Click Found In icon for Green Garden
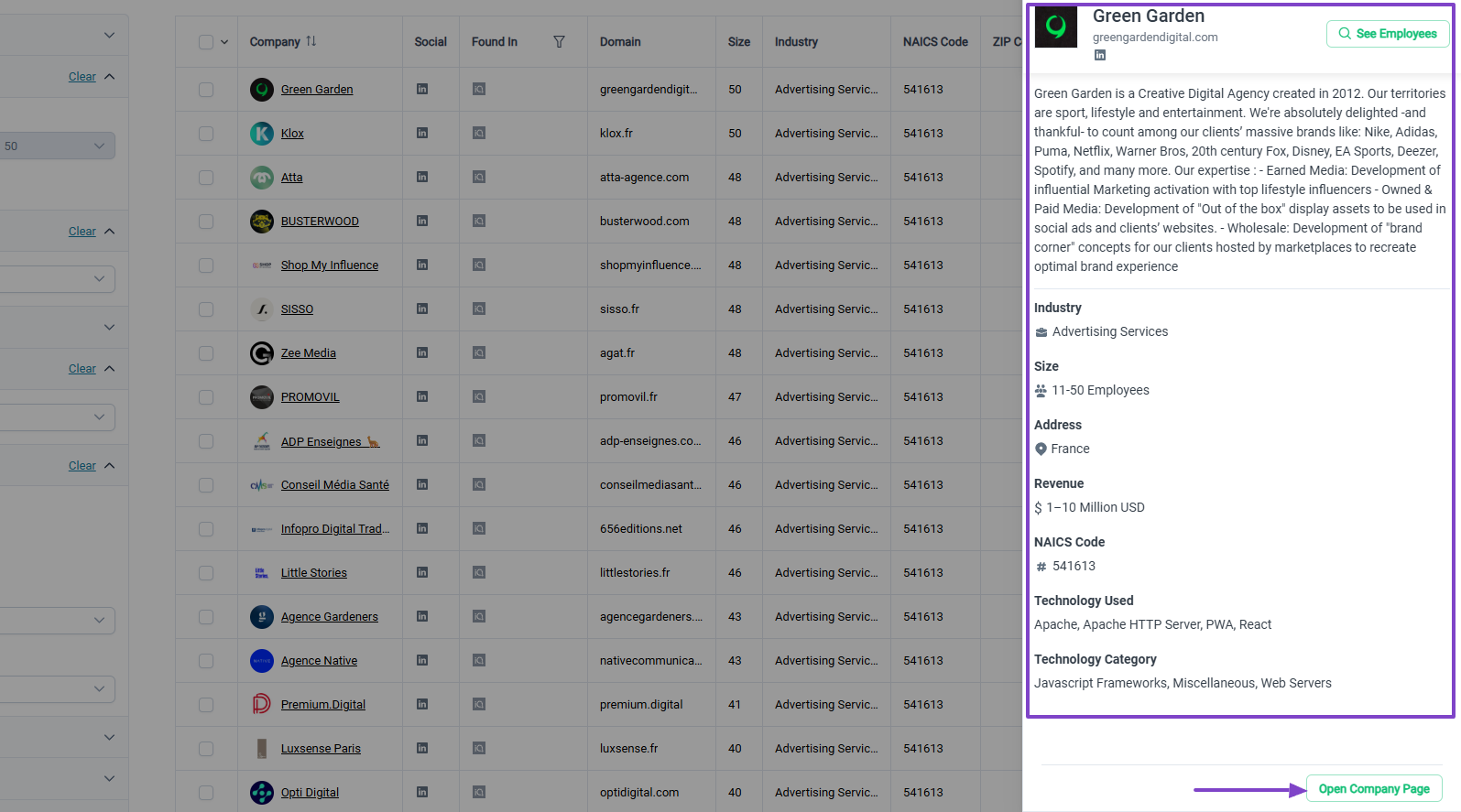1461x812 pixels. tap(479, 89)
